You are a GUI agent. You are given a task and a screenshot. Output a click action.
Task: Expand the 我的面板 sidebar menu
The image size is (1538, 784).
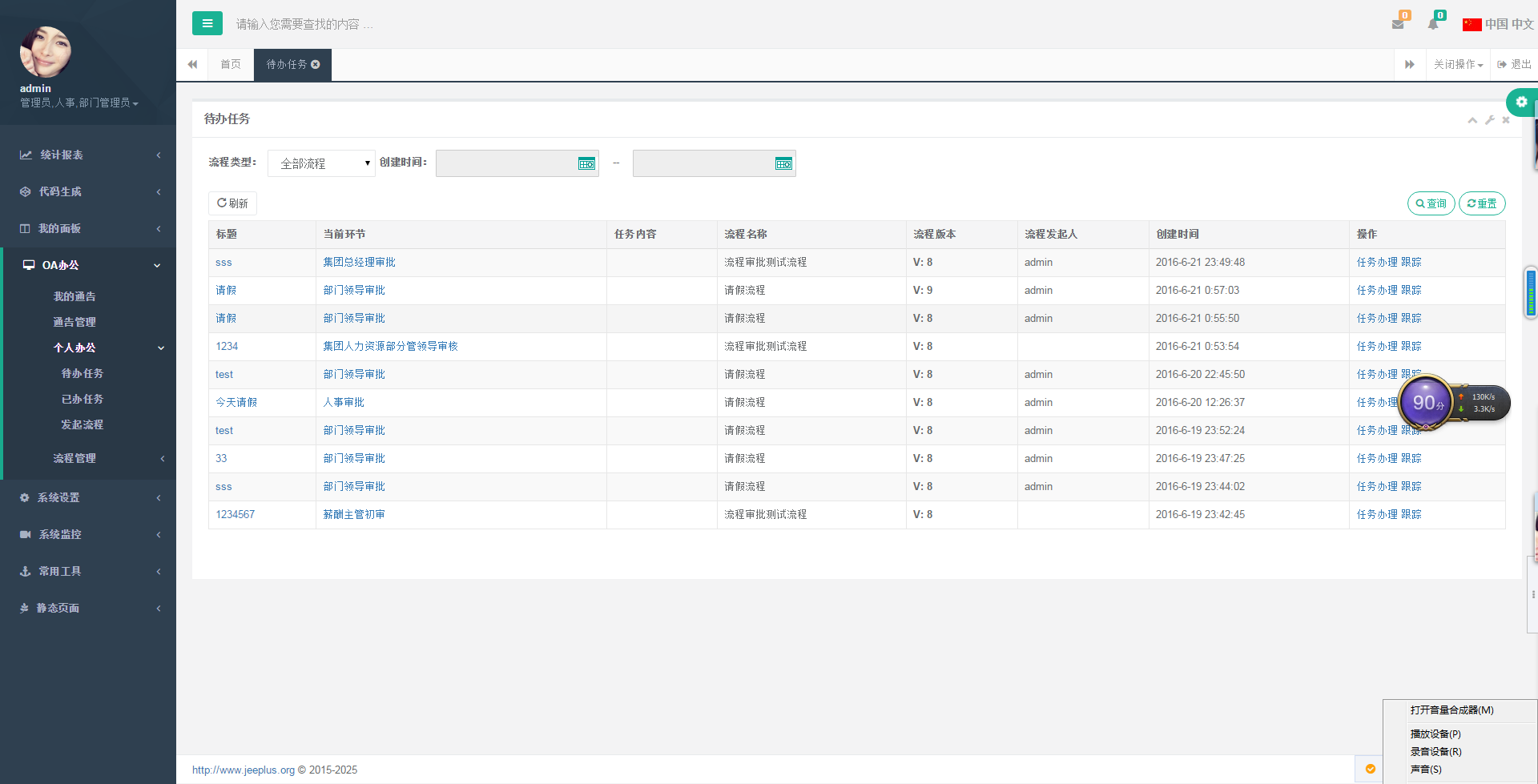88,228
